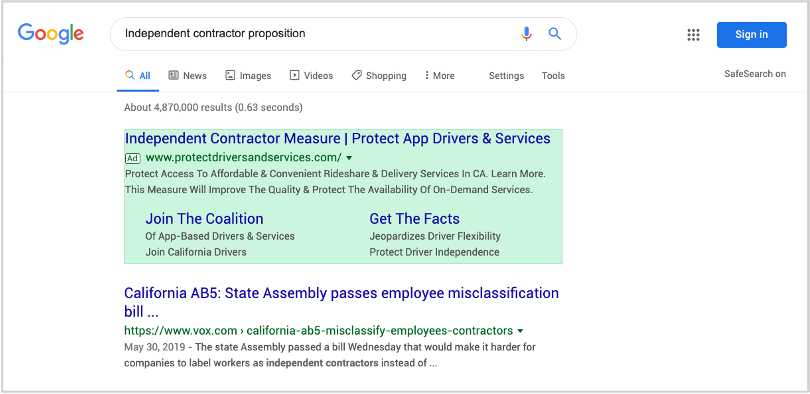Image resolution: width=810 pixels, height=394 pixels.
Task: Open the Independent Contractor Measure ad link
Action: 338,138
